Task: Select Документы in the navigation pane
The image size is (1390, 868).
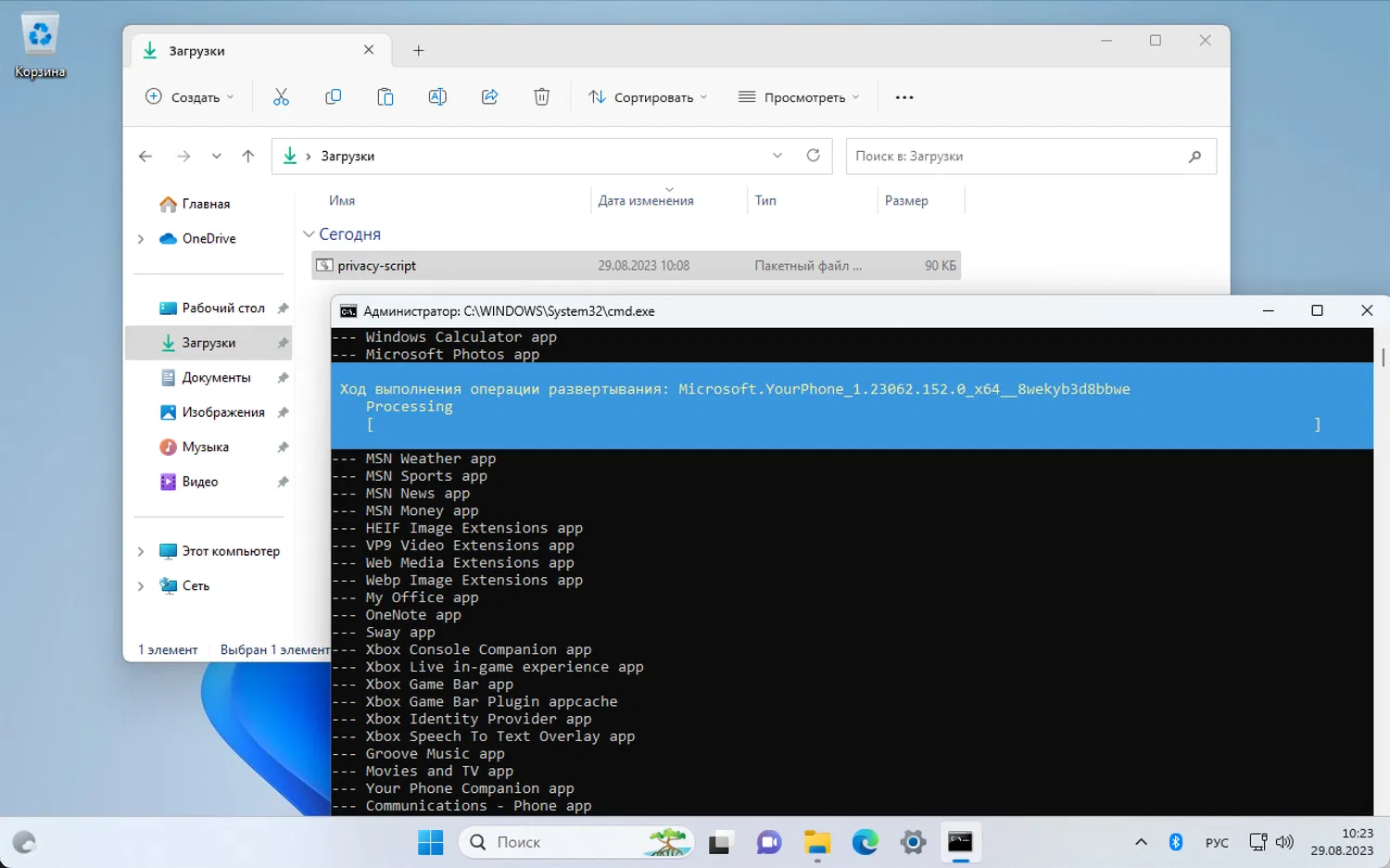Action: tap(216, 378)
